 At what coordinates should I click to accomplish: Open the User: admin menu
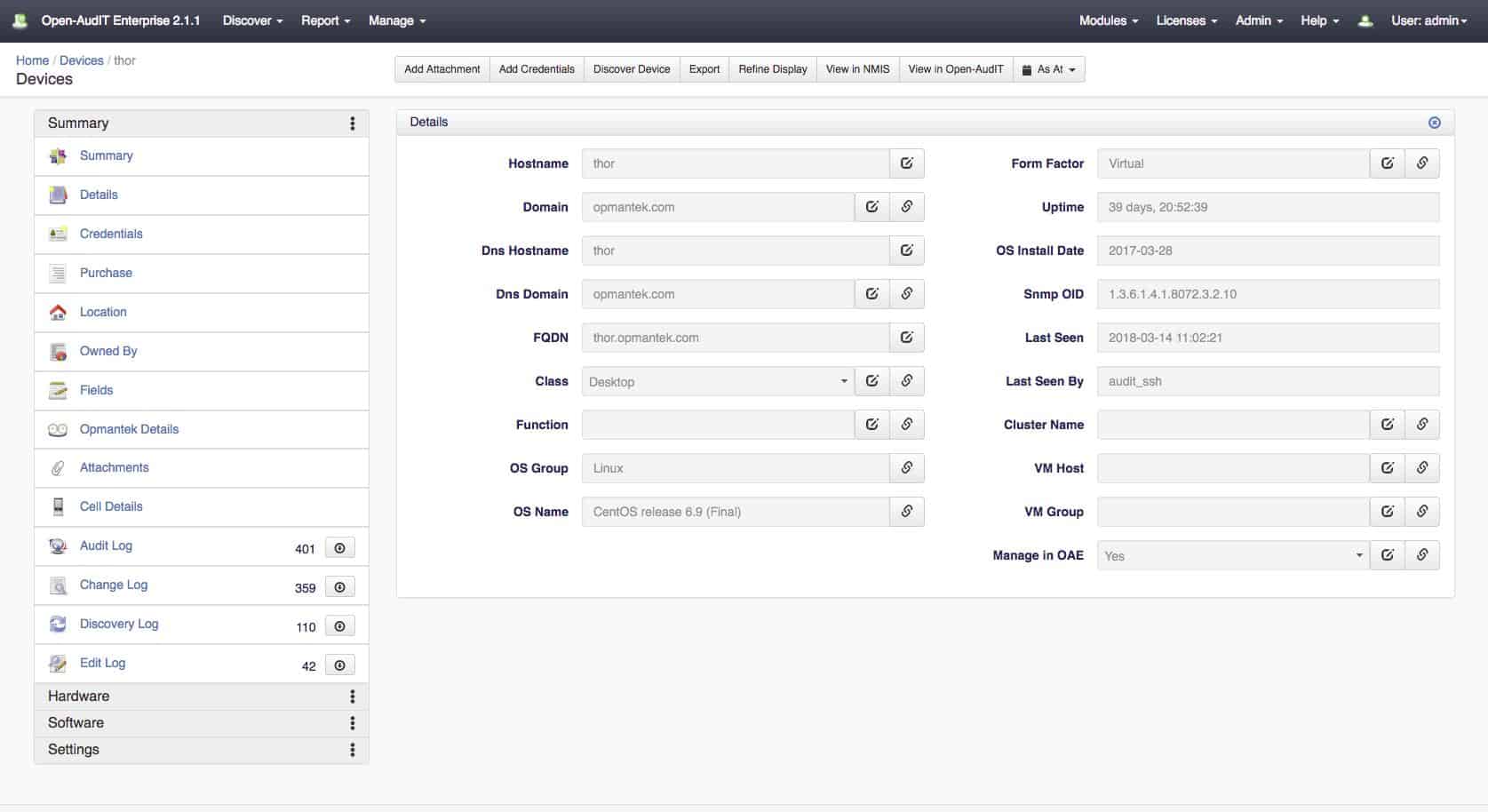[x=1428, y=20]
